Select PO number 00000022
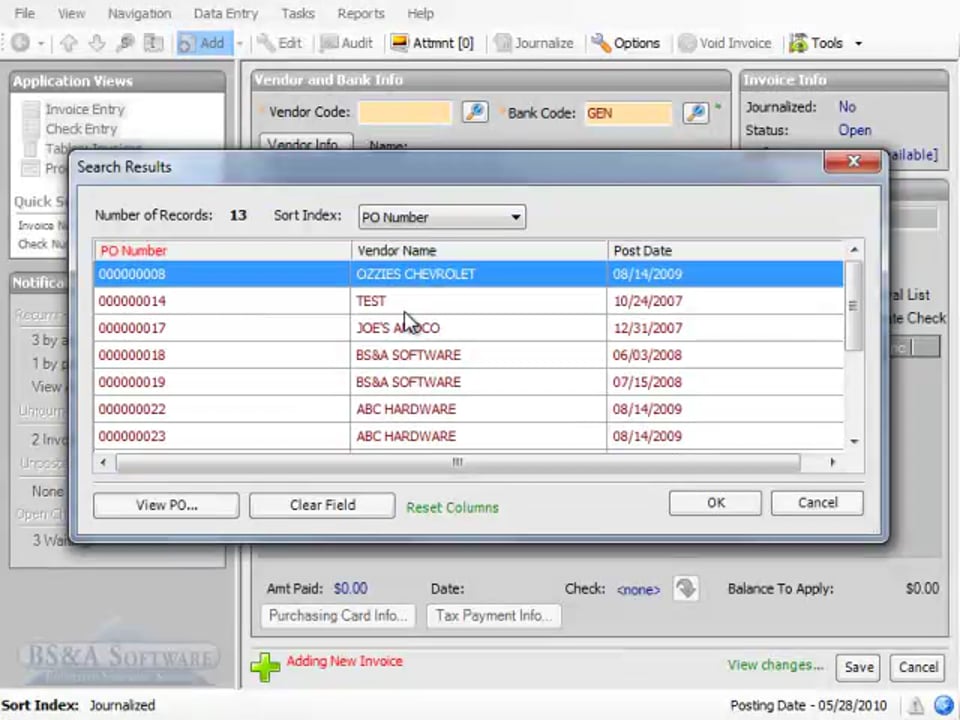Image resolution: width=960 pixels, height=720 pixels. [x=132, y=409]
